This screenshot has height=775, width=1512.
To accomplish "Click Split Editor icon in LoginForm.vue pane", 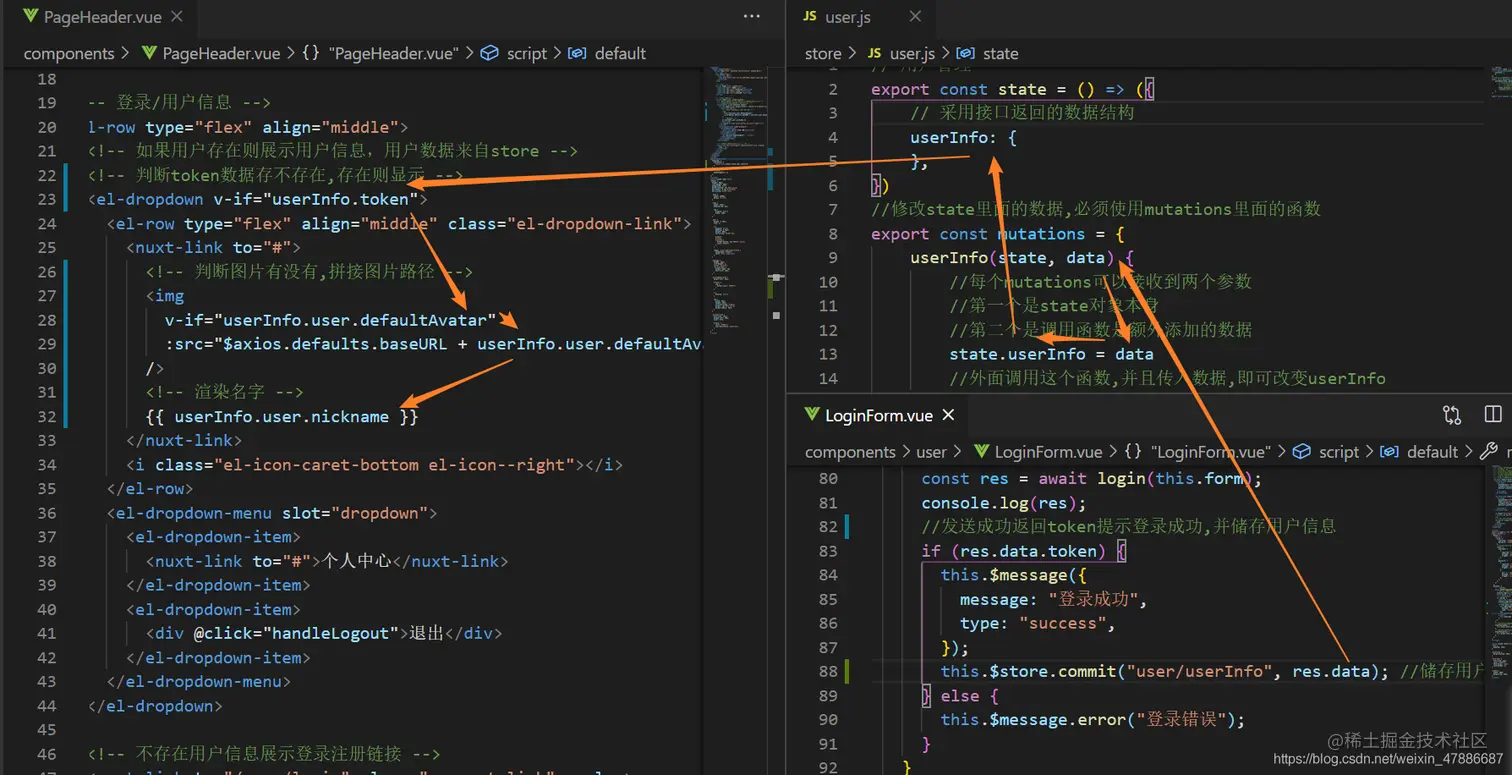I will coord(1493,415).
